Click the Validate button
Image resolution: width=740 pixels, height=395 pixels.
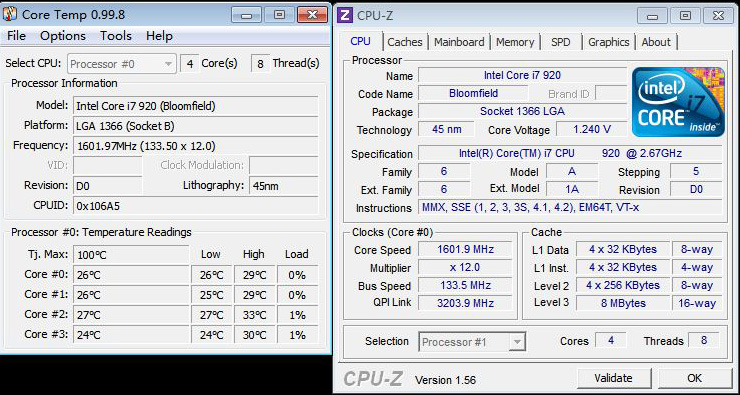click(x=614, y=378)
